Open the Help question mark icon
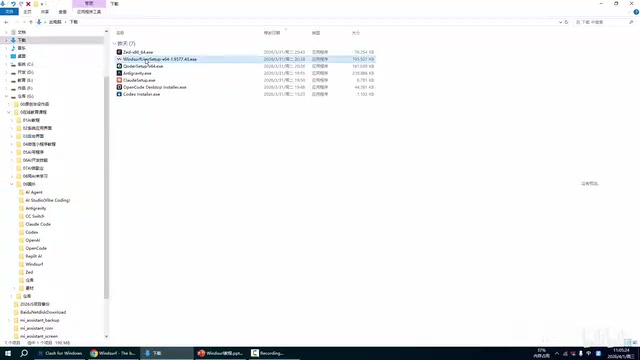This screenshot has height=360, width=640. pos(636,12)
